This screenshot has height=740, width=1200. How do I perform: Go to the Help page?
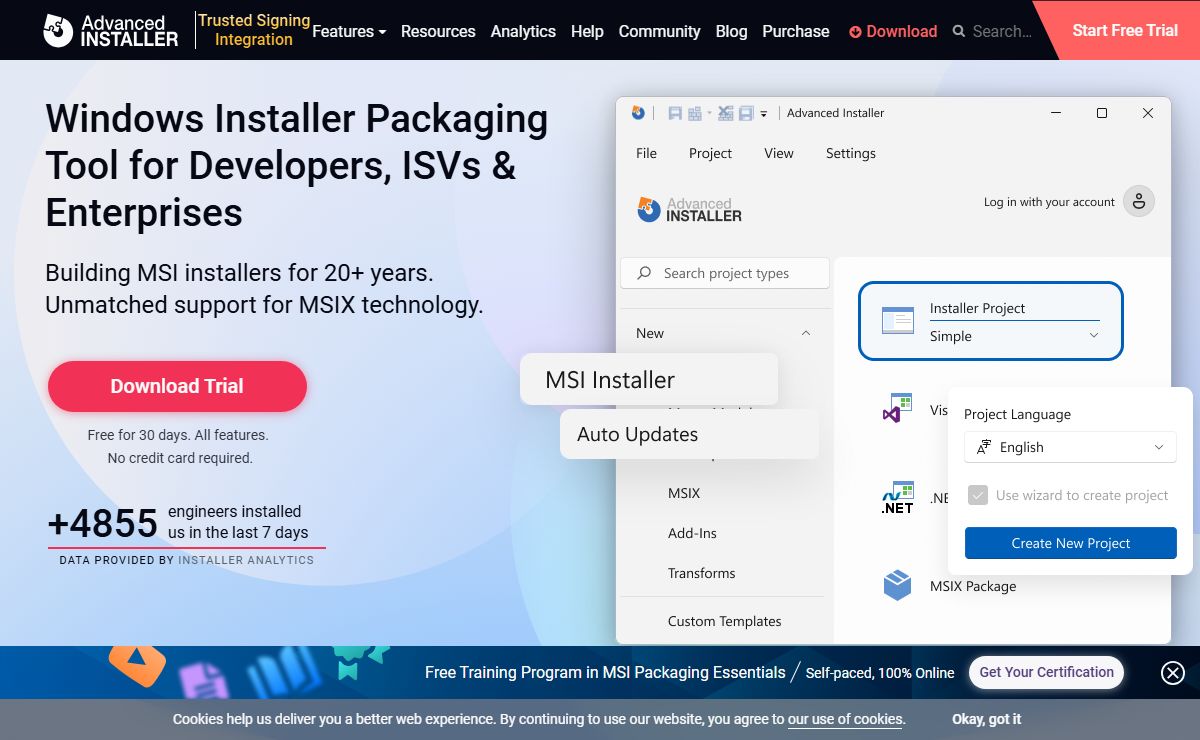pos(587,31)
